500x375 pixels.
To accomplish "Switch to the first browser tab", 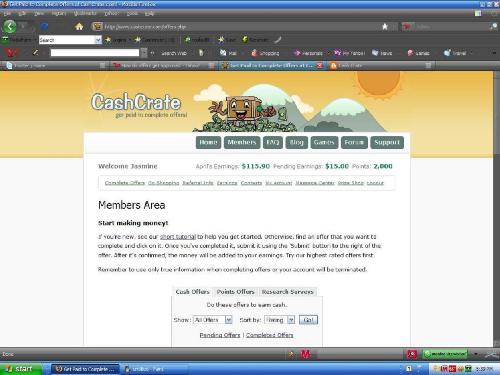I will (x=55, y=65).
